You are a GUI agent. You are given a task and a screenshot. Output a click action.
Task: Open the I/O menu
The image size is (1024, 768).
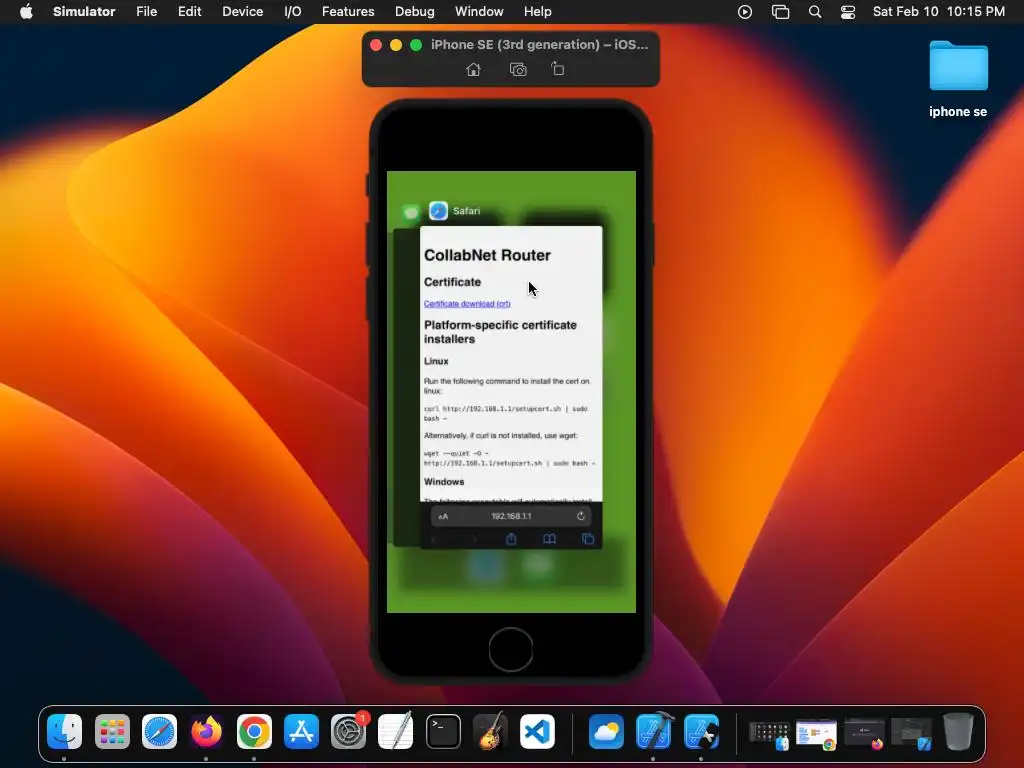[x=293, y=12]
